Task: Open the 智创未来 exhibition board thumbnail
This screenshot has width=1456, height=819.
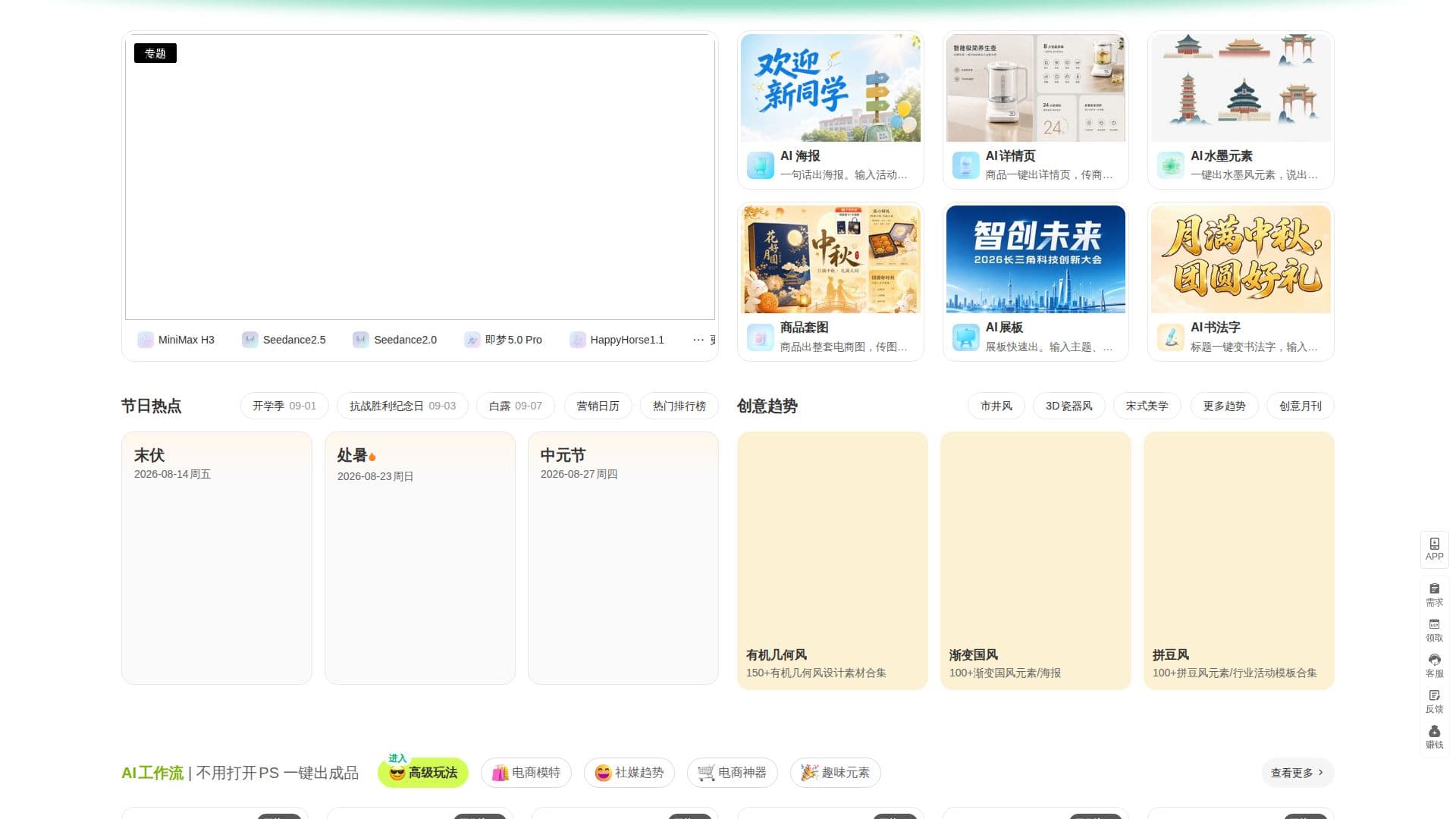Action: pos(1036,259)
